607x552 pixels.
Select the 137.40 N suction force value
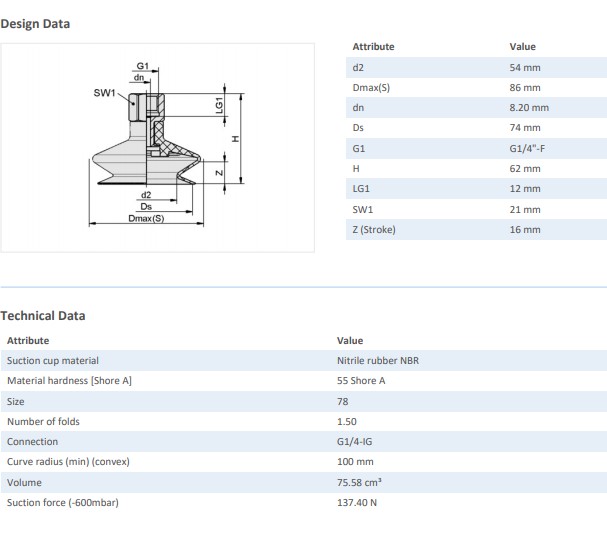(x=358, y=502)
